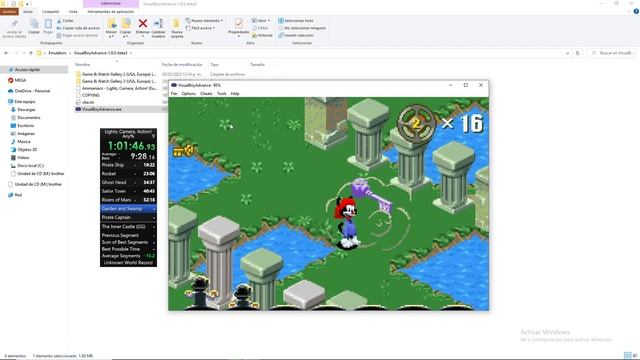Click No seleccionar ninguno
This screenshot has width=640, height=360.
pos(302,28)
